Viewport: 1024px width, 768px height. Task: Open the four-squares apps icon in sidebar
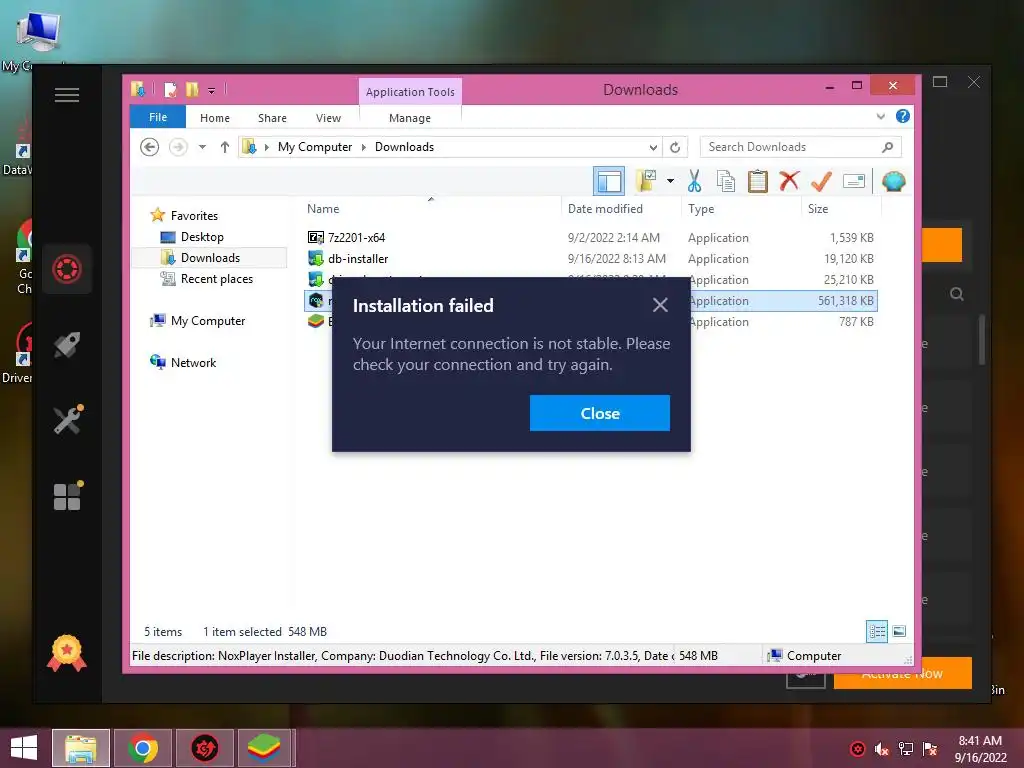[68, 496]
